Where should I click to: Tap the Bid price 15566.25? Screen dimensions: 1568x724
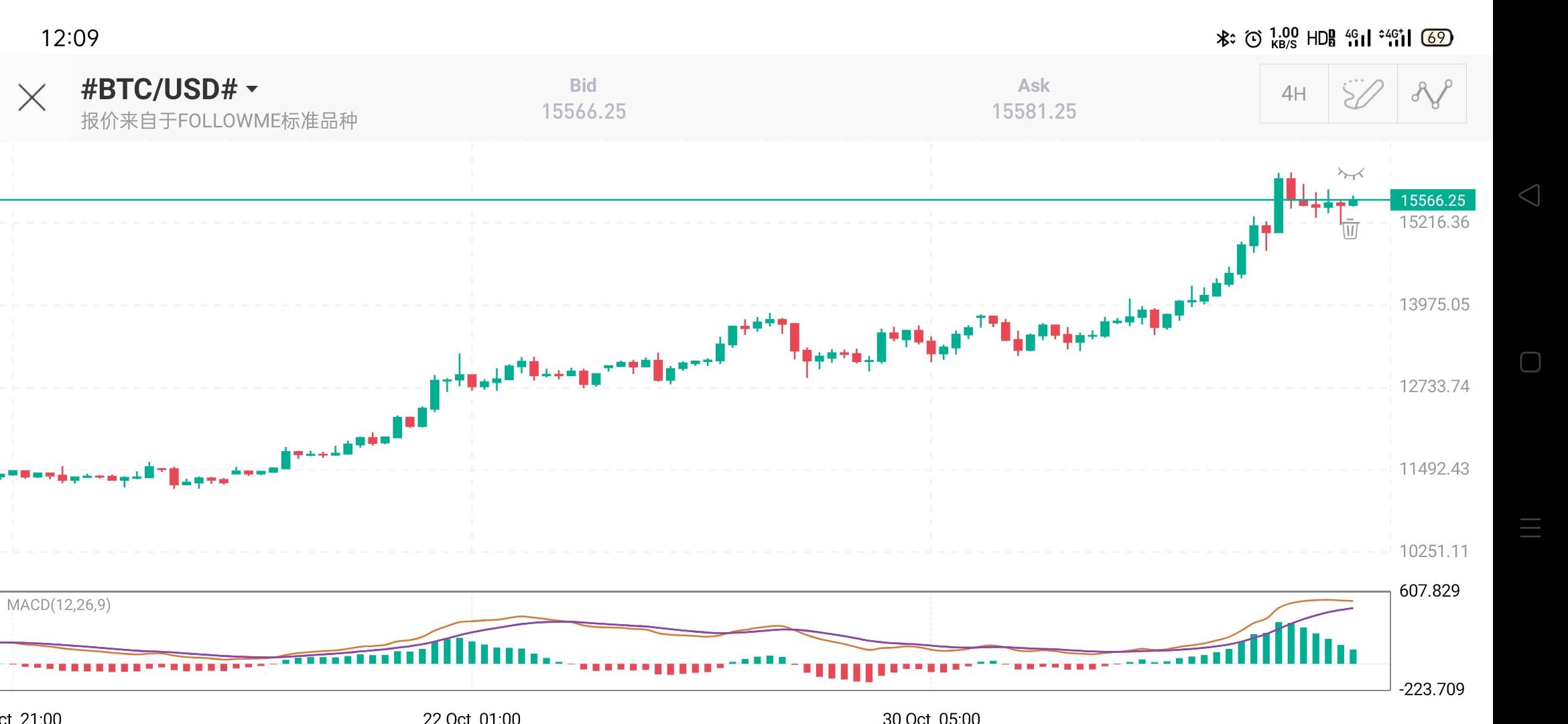(583, 111)
